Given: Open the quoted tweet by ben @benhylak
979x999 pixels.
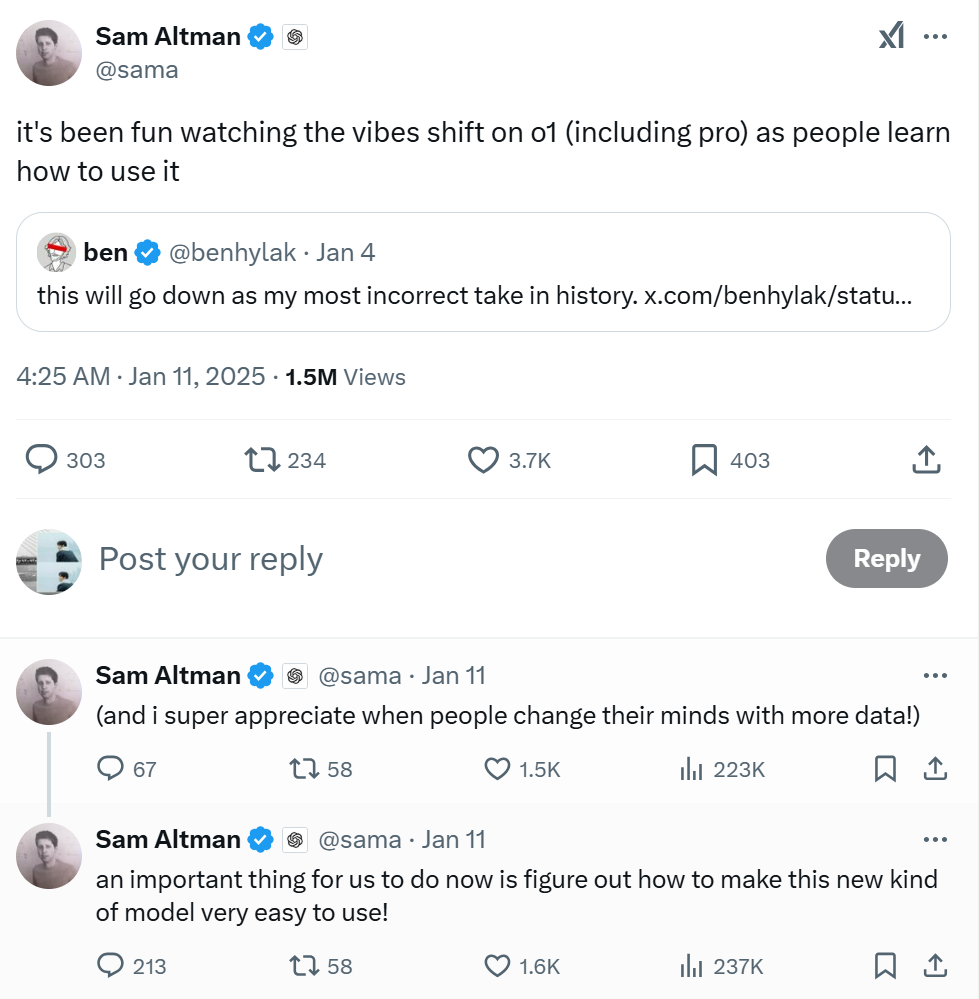Looking at the screenshot, I should click(483, 272).
